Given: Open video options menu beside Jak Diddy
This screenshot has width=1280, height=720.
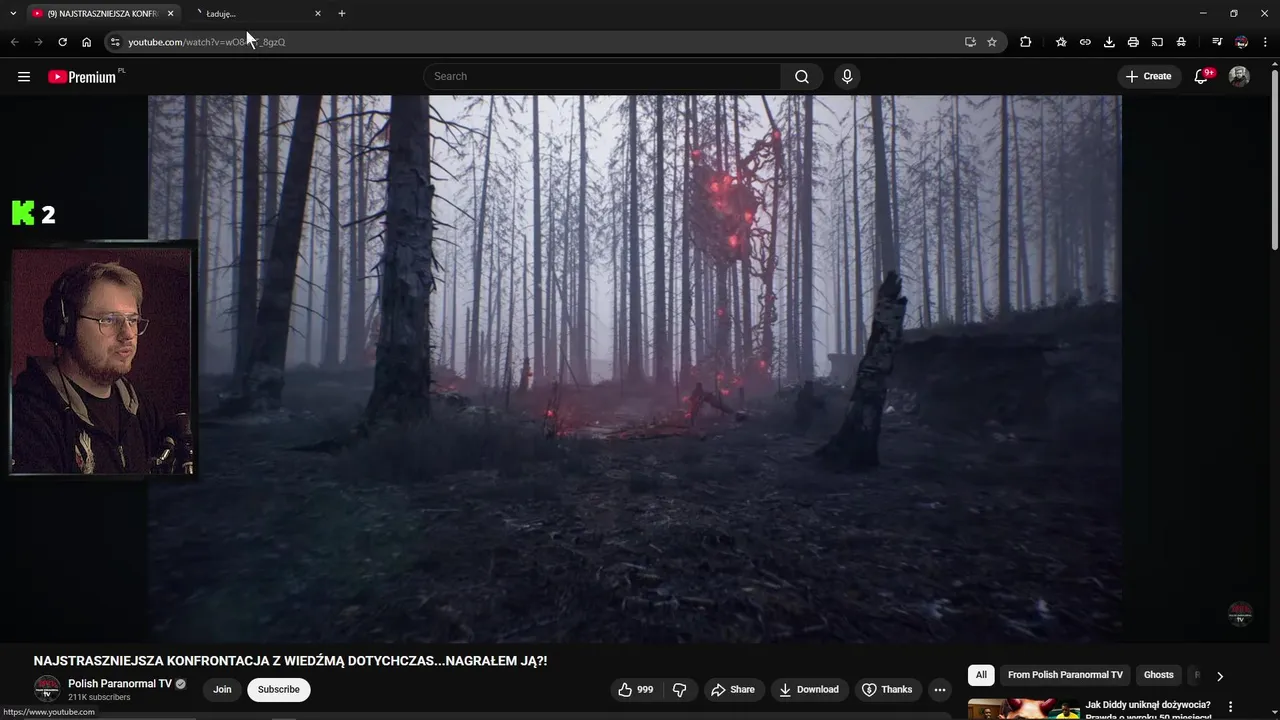Looking at the screenshot, I should click(x=1231, y=706).
